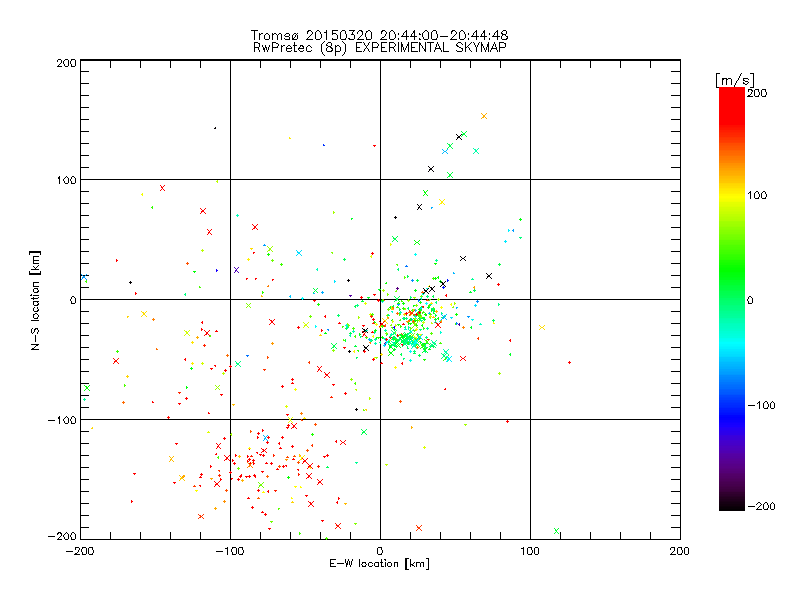Click the colorbar tick label '-100'

pyautogui.click(x=761, y=405)
